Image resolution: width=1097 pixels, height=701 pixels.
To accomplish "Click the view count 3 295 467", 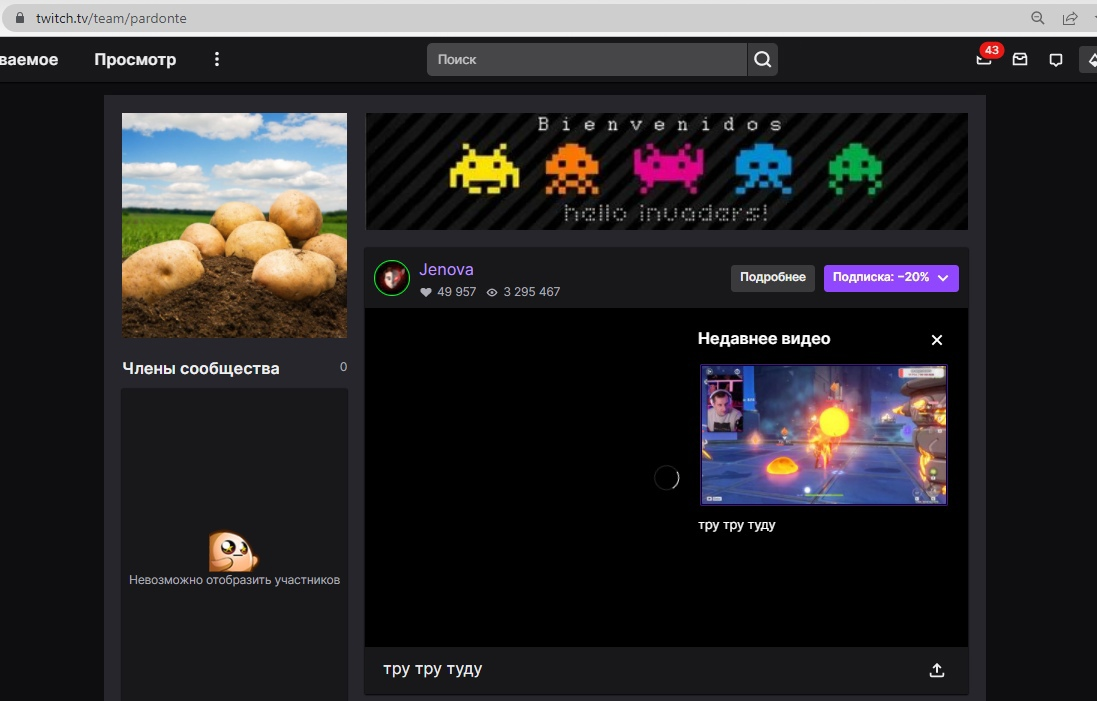I will pos(523,292).
